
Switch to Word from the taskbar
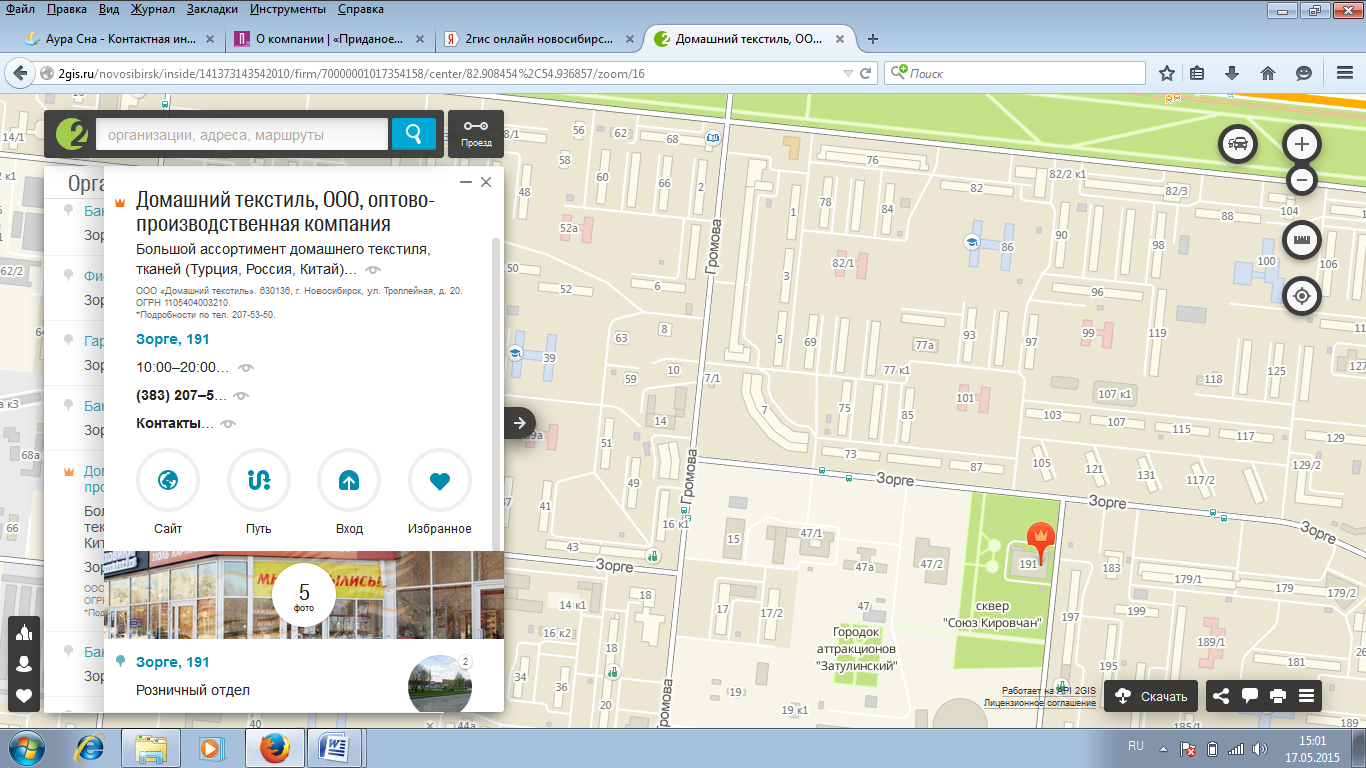[333, 748]
